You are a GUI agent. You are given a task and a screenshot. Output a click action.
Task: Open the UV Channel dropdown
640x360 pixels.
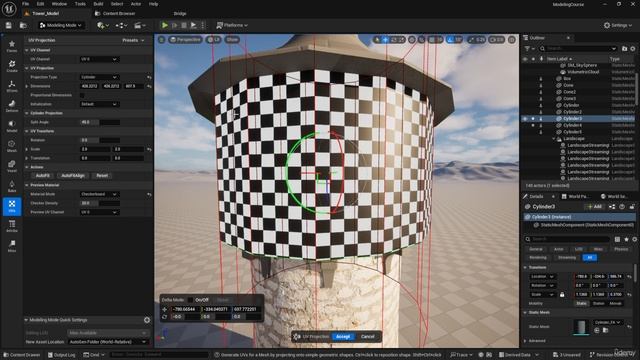pos(99,59)
